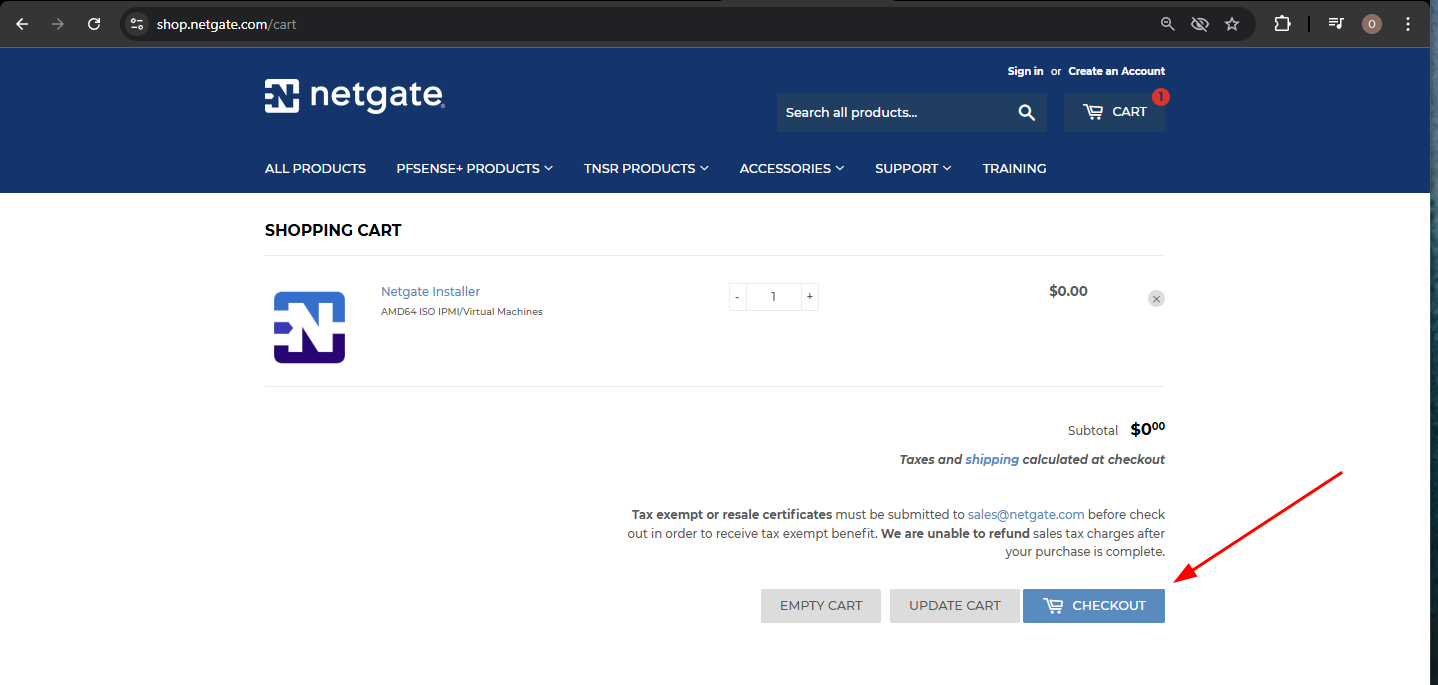This screenshot has height=685, width=1438.
Task: Open Chrome three-dot menu
Action: tap(1408, 24)
